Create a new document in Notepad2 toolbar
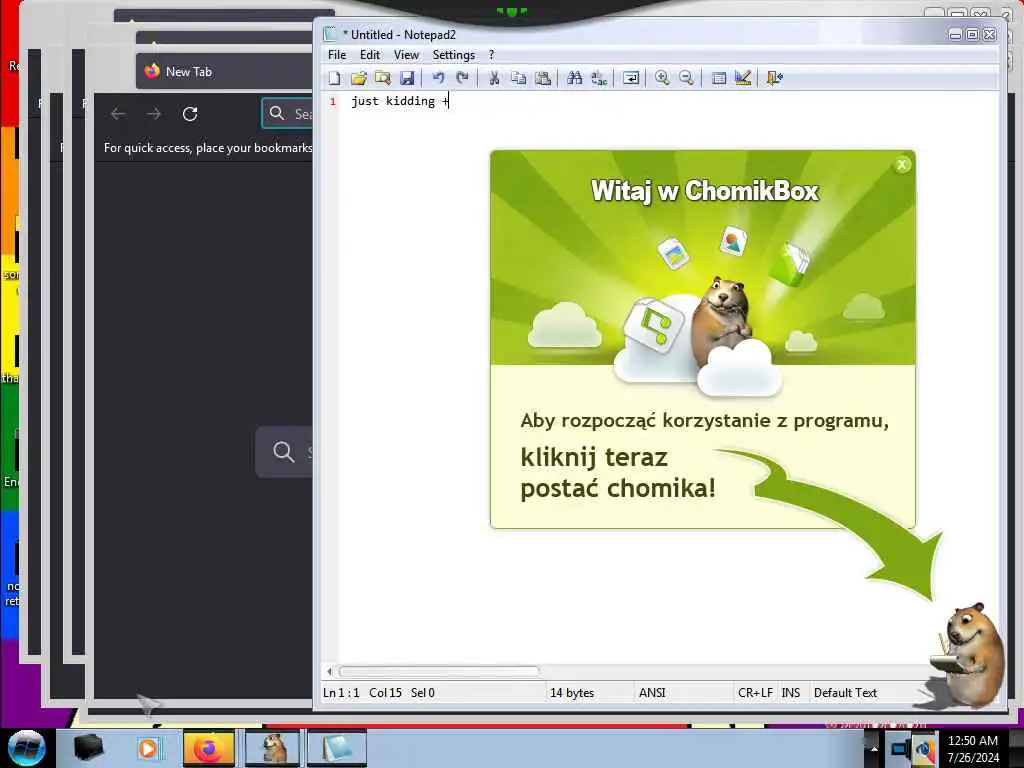Viewport: 1024px width, 768px height. (x=334, y=78)
